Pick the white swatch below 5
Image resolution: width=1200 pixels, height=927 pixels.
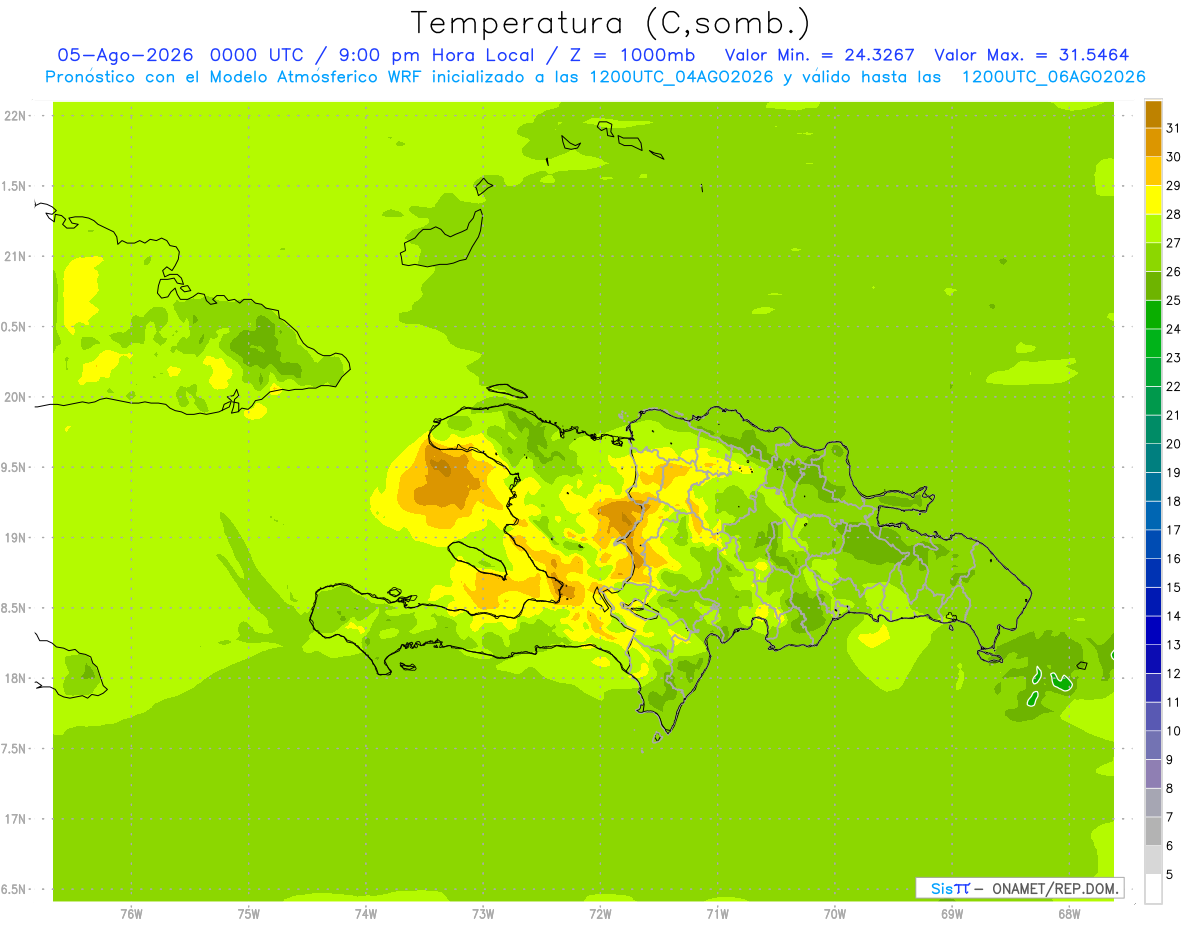click(x=1153, y=888)
